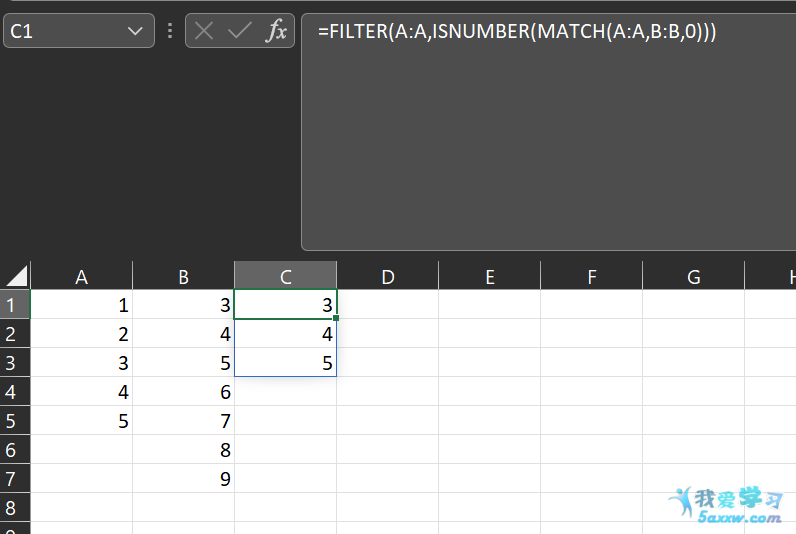Click cell A5 containing 5
796x534 pixels.
(x=81, y=420)
